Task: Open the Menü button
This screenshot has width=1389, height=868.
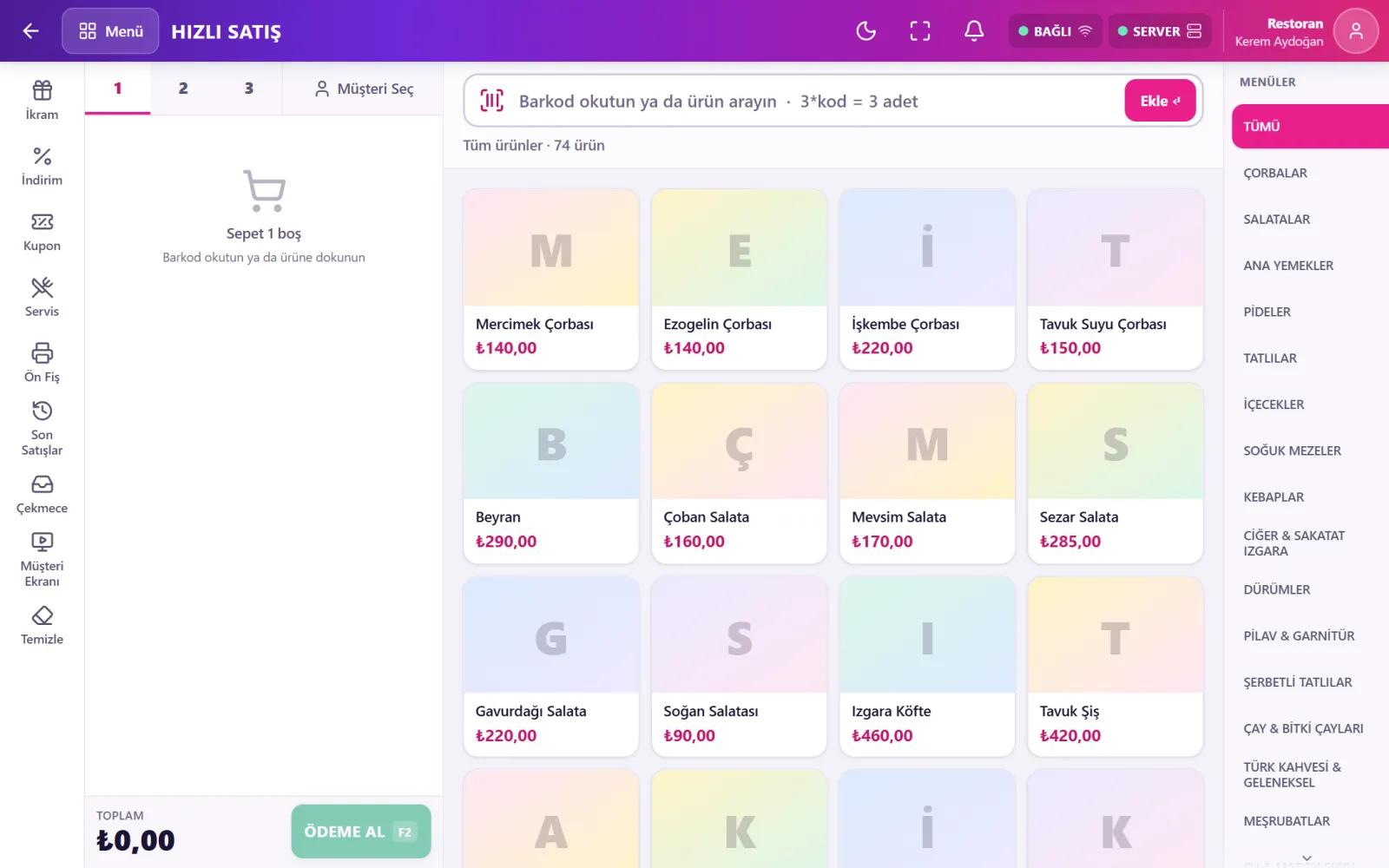Action: tap(110, 31)
